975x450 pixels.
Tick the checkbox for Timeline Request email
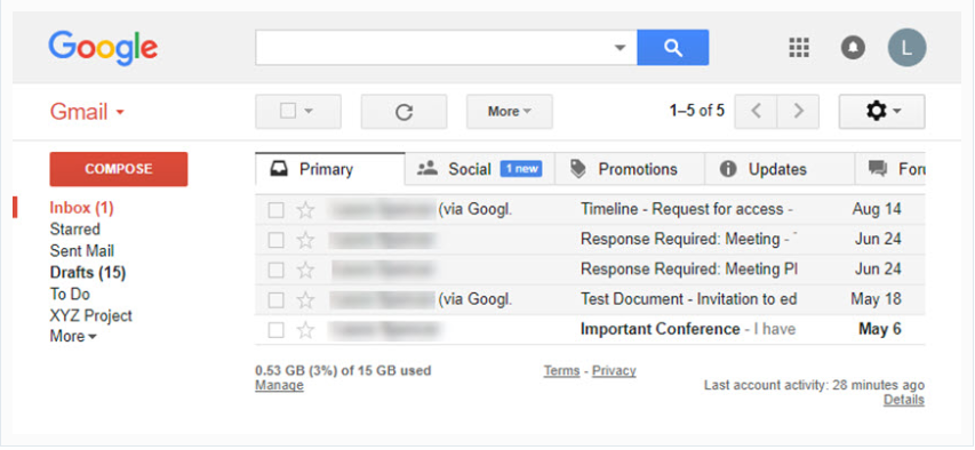pyautogui.click(x=276, y=211)
